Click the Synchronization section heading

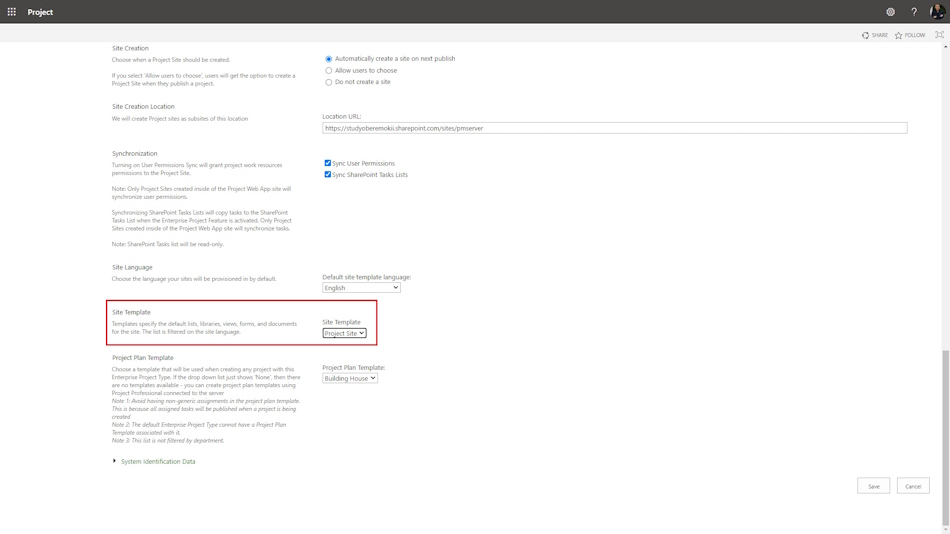(x=135, y=153)
